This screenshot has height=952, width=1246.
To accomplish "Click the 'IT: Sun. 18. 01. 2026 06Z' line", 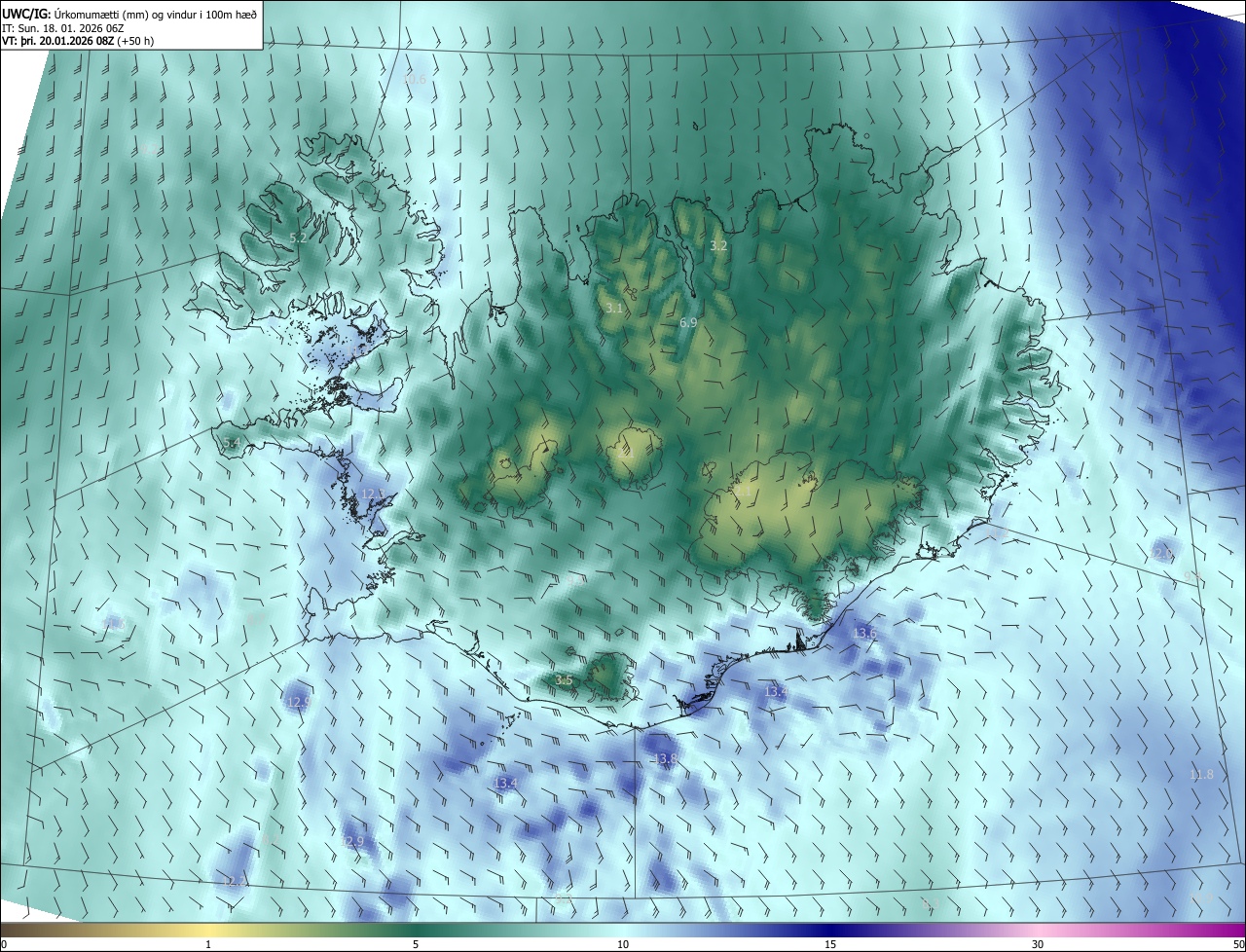I will (62, 28).
